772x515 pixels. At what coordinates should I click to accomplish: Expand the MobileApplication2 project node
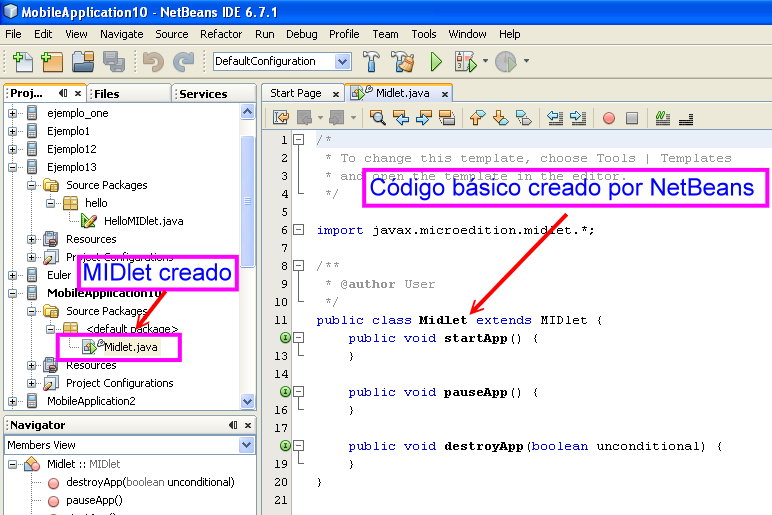12,401
